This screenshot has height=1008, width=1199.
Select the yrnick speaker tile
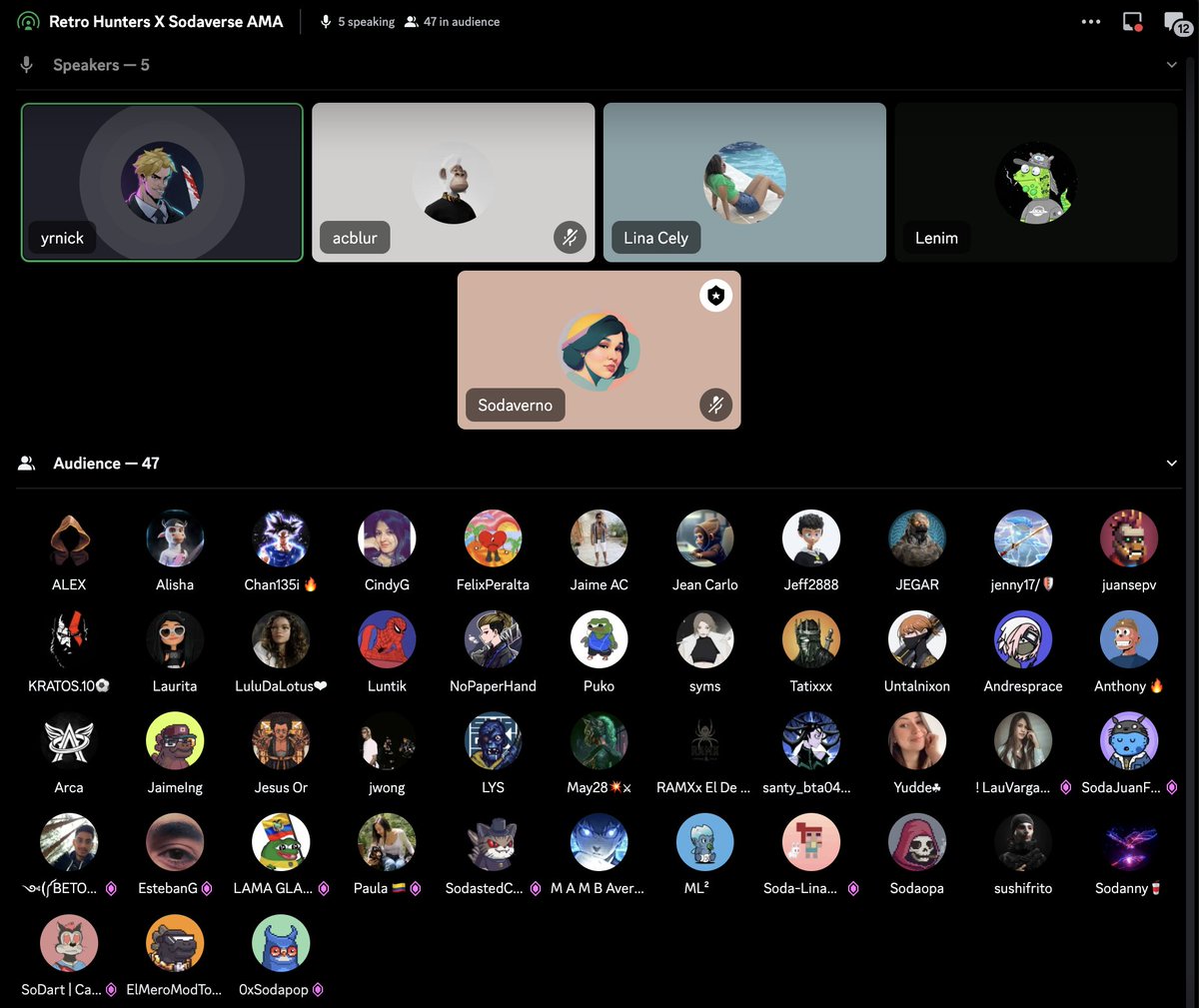pyautogui.click(x=162, y=182)
